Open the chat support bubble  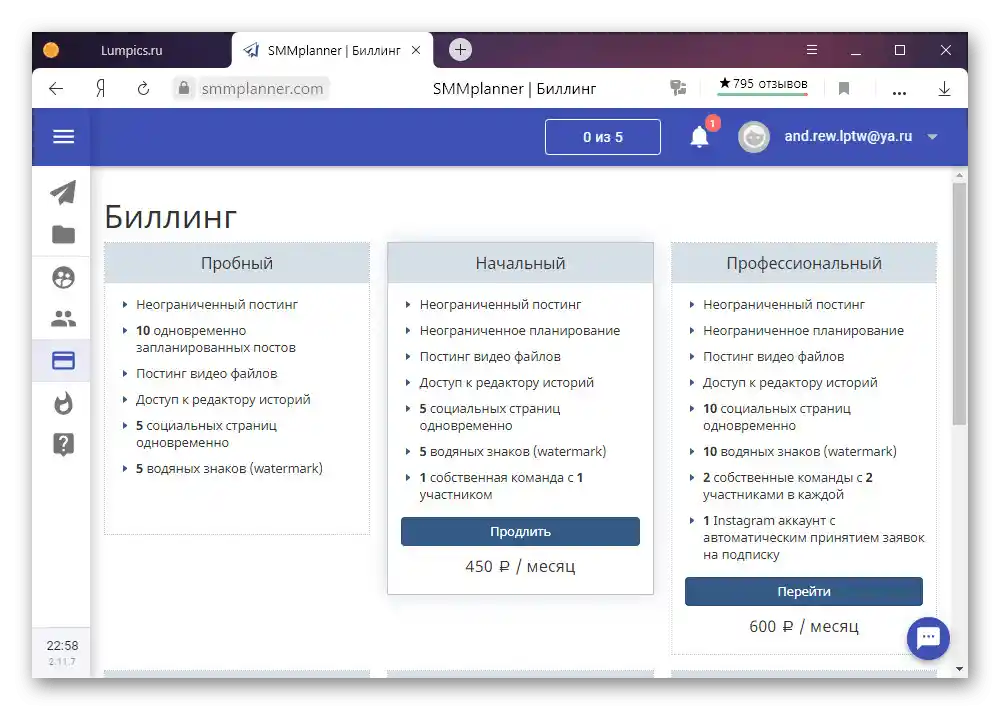(x=928, y=638)
